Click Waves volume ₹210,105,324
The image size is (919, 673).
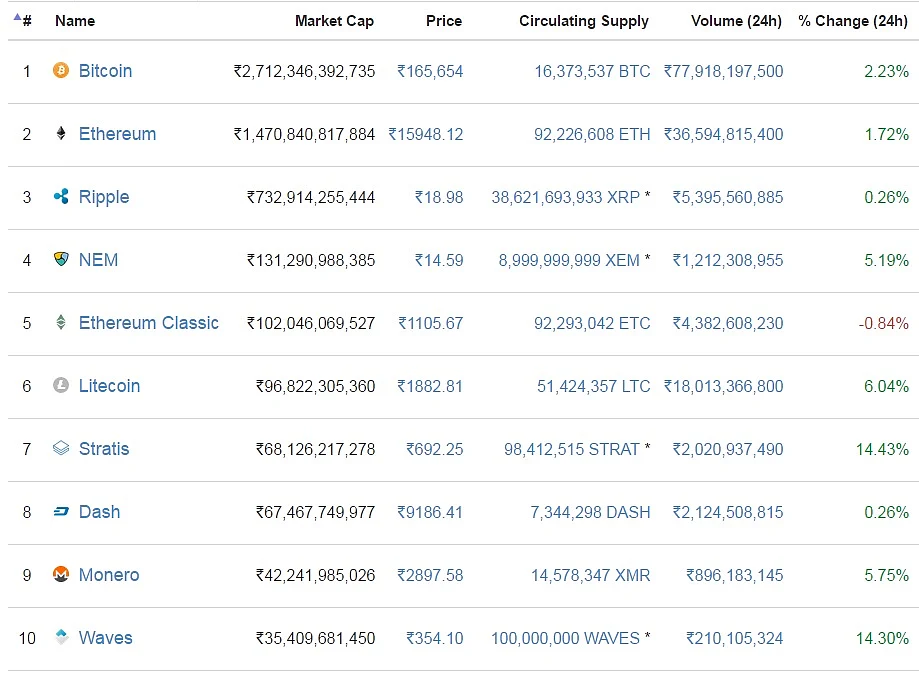click(x=735, y=638)
